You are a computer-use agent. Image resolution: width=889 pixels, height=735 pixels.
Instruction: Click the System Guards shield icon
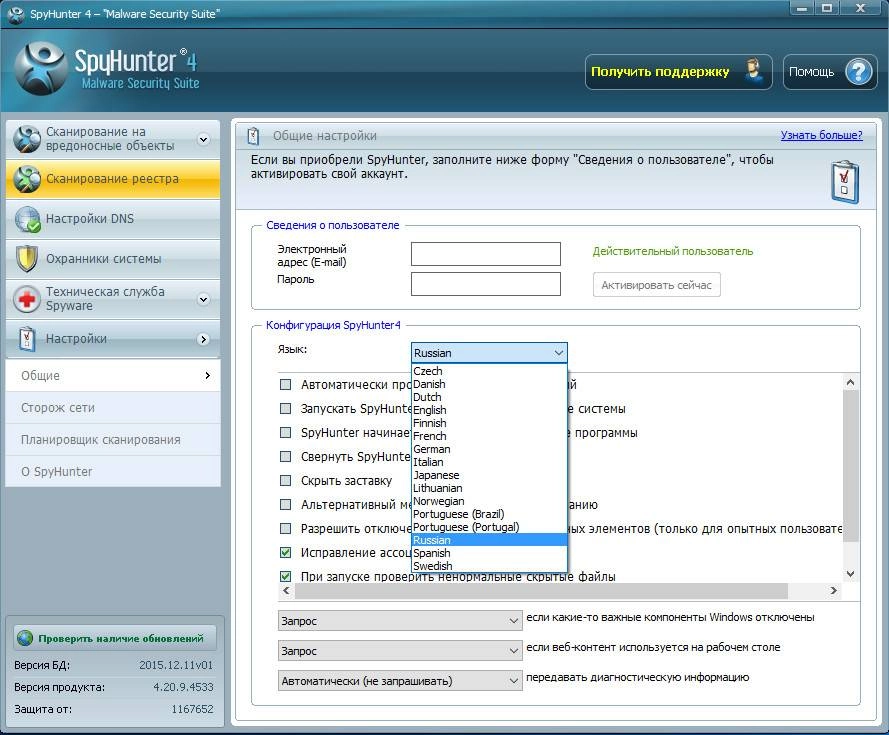[x=27, y=259]
